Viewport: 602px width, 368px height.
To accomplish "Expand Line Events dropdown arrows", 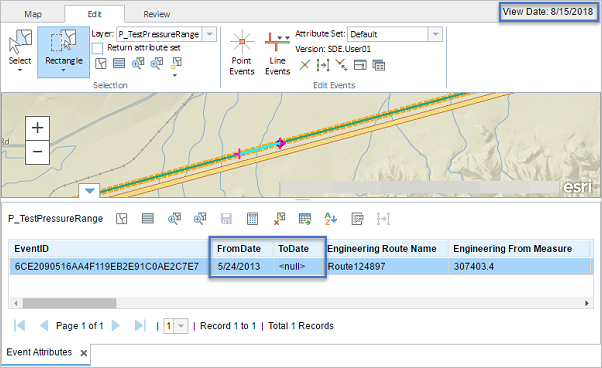I will 284,37.
